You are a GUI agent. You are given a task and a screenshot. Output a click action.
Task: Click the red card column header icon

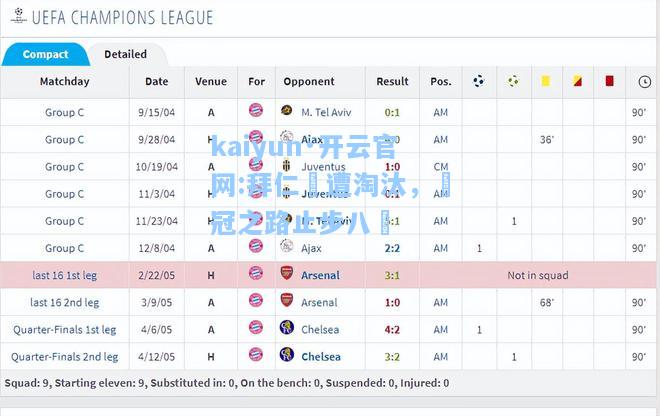(x=609, y=81)
